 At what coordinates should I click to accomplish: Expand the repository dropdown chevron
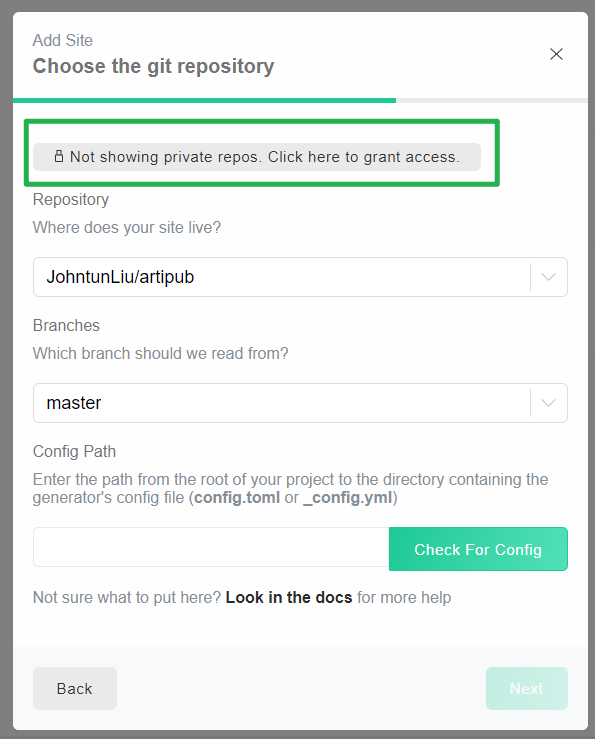coord(548,277)
